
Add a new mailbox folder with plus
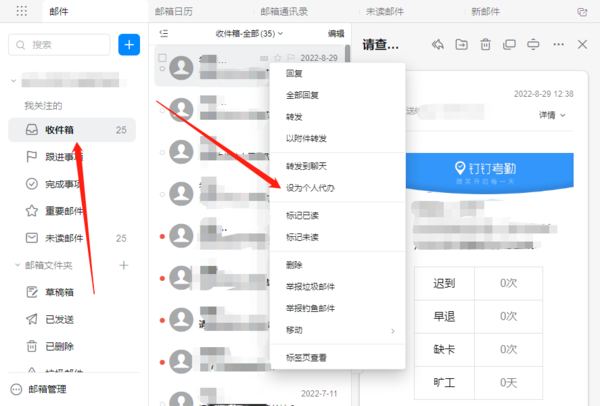click(124, 265)
